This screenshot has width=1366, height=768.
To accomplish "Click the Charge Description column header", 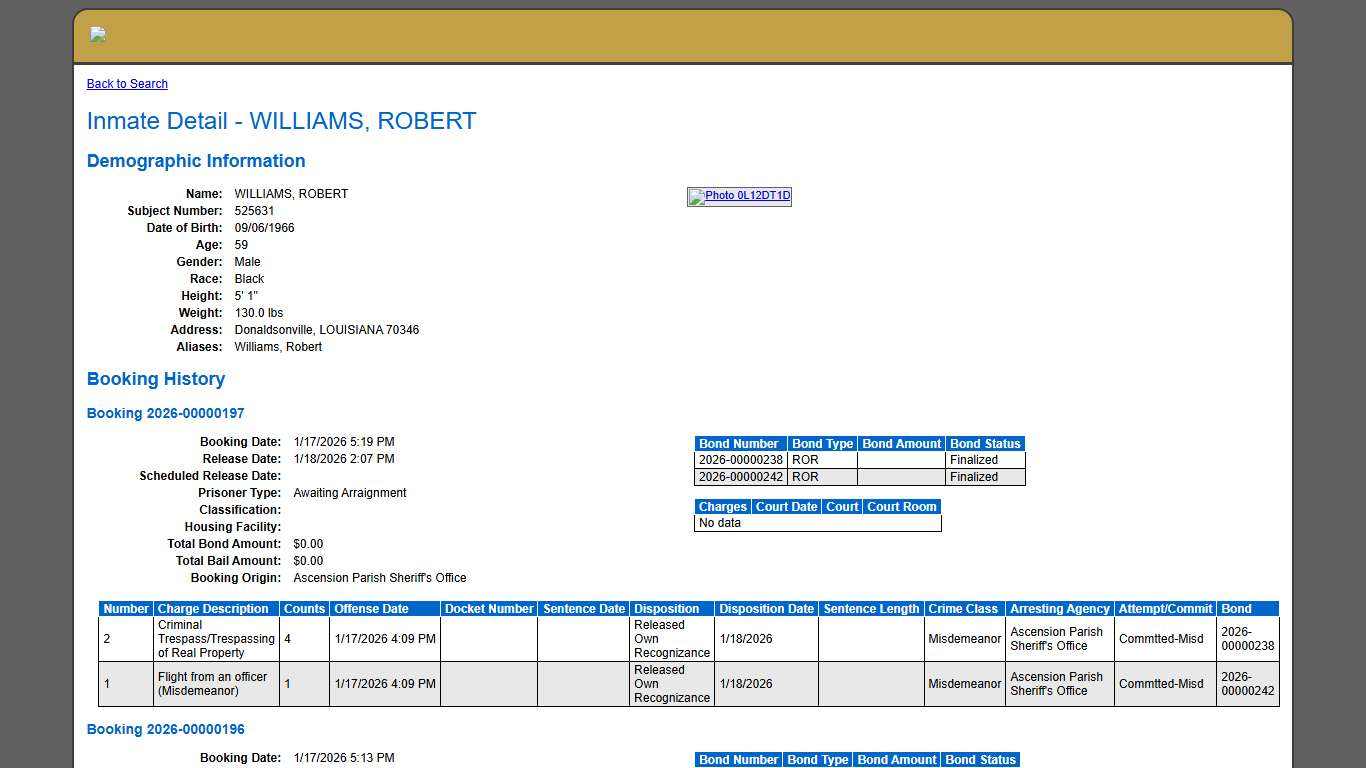I will click(216, 608).
